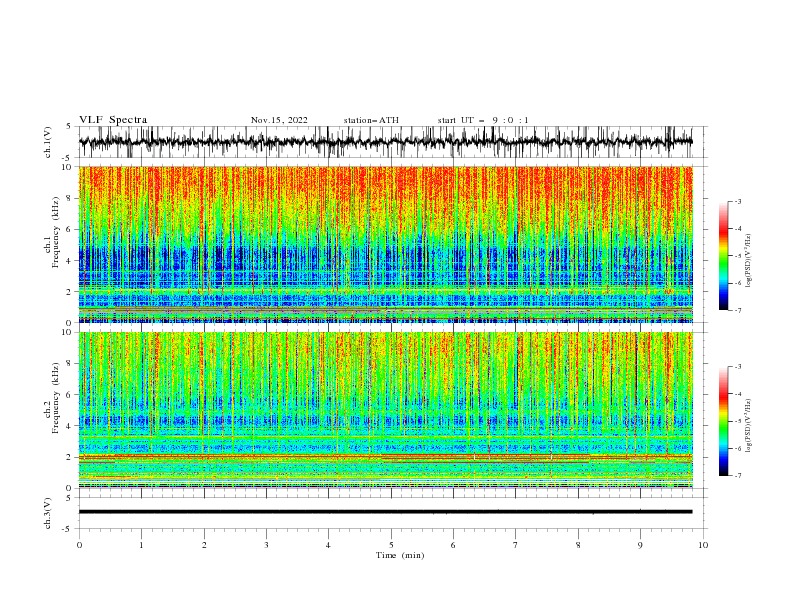Click the upper PSD color bar
The width and height of the screenshot is (792, 612).
pyautogui.click(x=723, y=256)
